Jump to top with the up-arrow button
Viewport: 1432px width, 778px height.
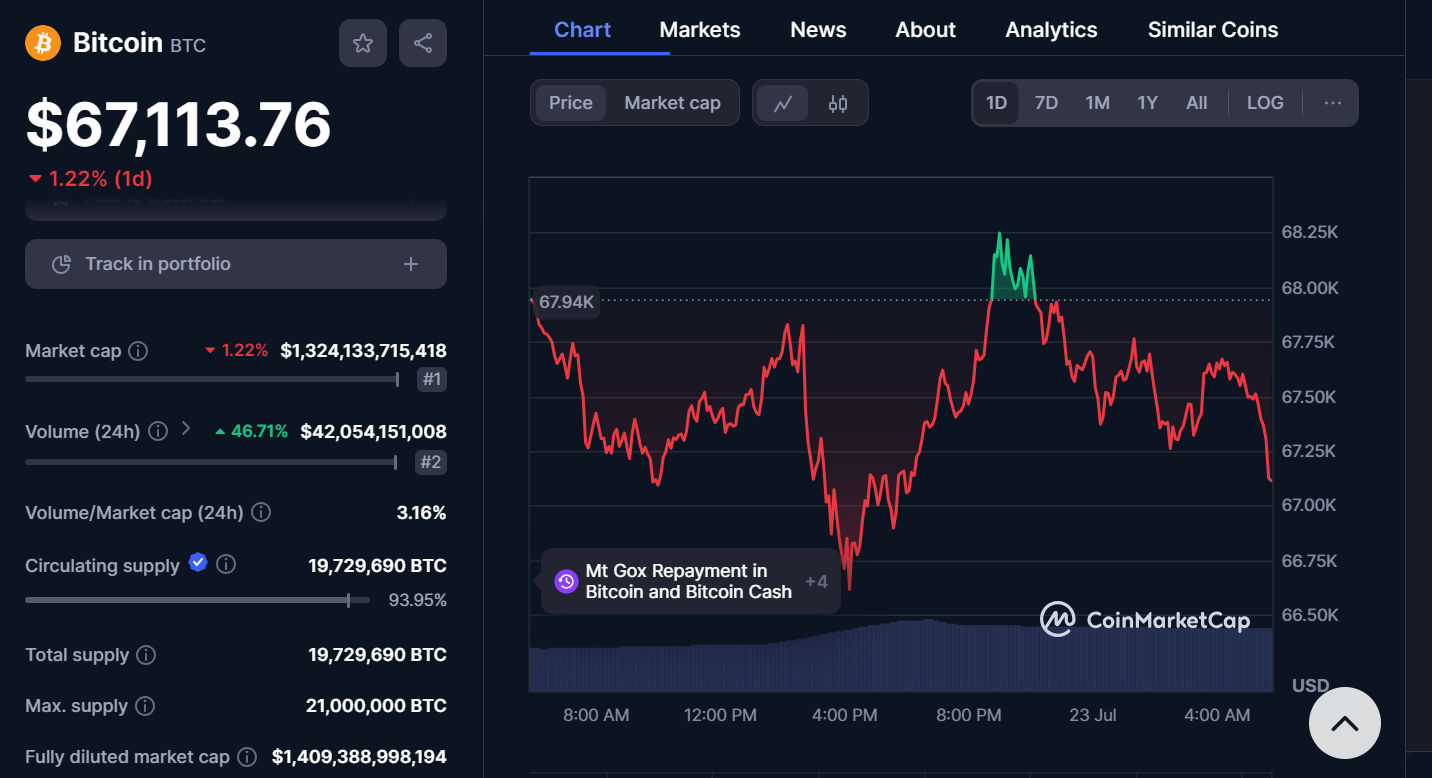[x=1344, y=723]
